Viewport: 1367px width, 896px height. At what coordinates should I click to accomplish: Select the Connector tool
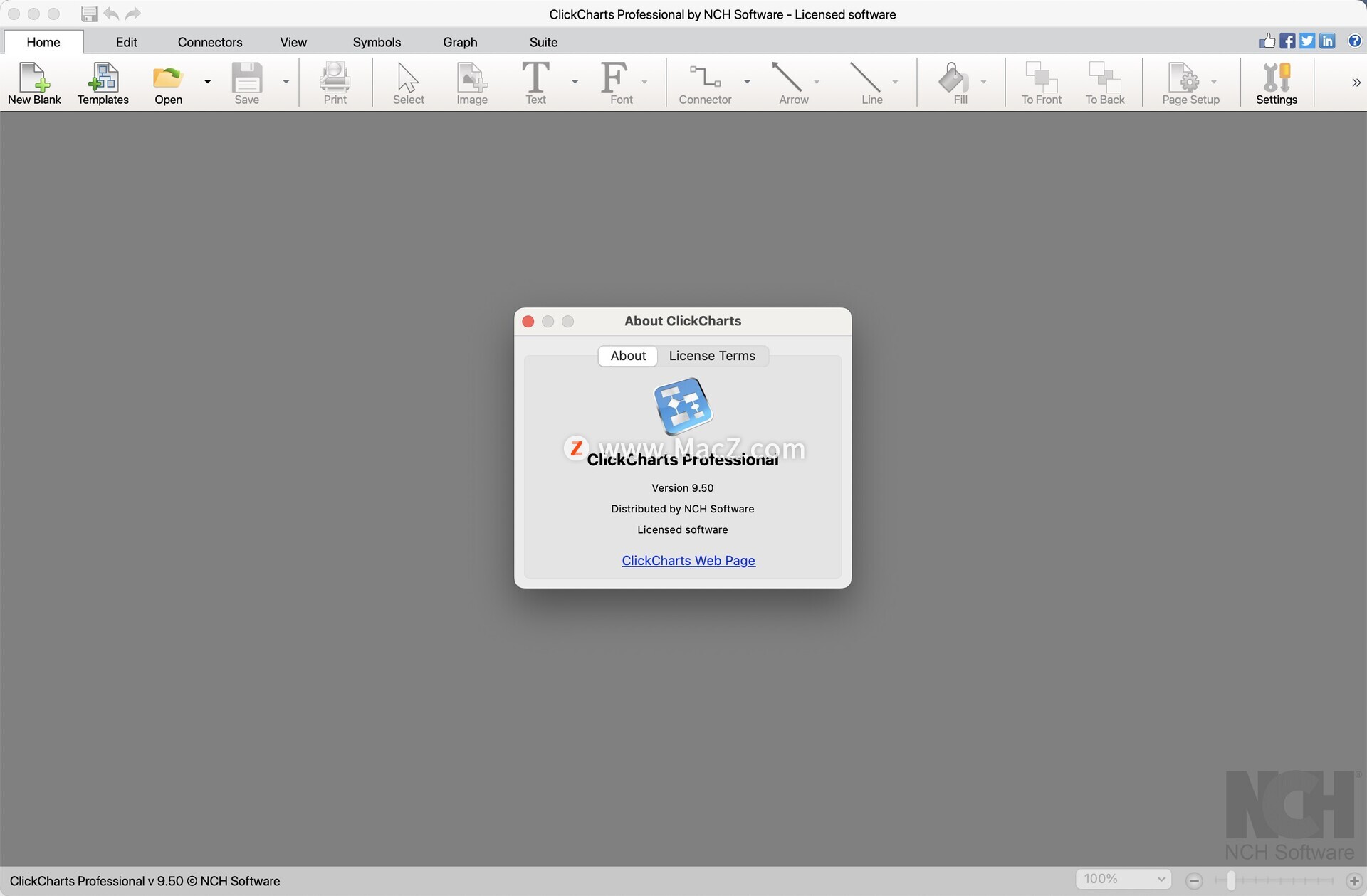(x=705, y=83)
